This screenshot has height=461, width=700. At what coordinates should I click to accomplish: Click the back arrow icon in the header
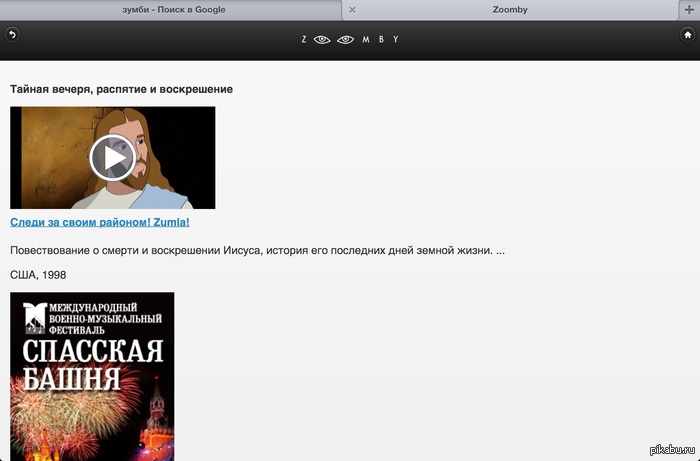point(12,34)
